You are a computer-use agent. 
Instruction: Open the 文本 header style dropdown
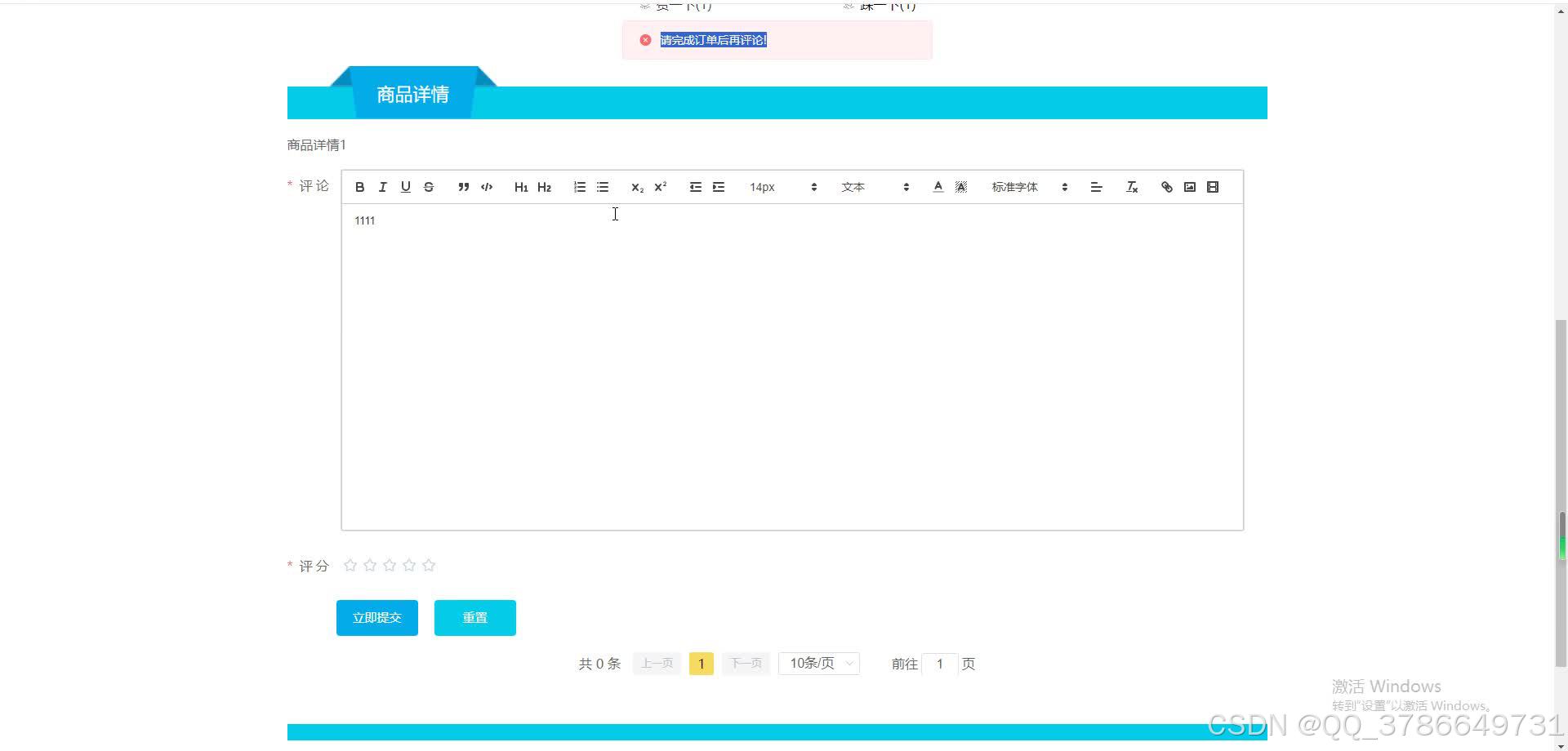(x=875, y=187)
